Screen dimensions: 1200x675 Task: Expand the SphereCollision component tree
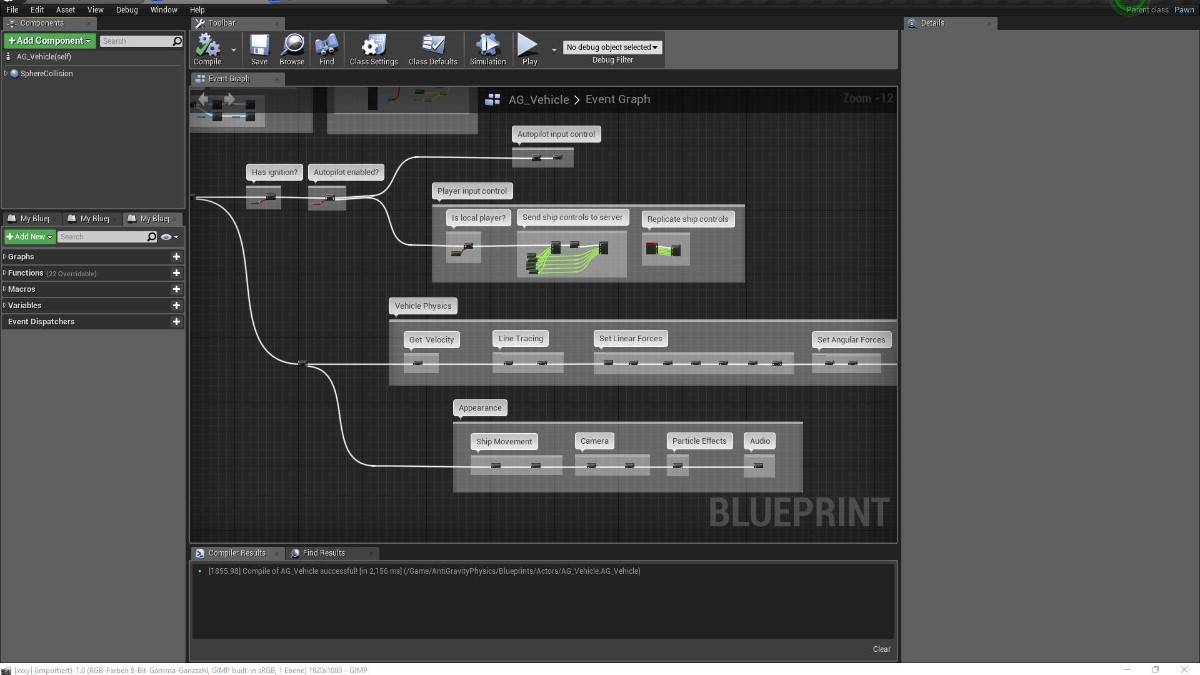coord(6,73)
